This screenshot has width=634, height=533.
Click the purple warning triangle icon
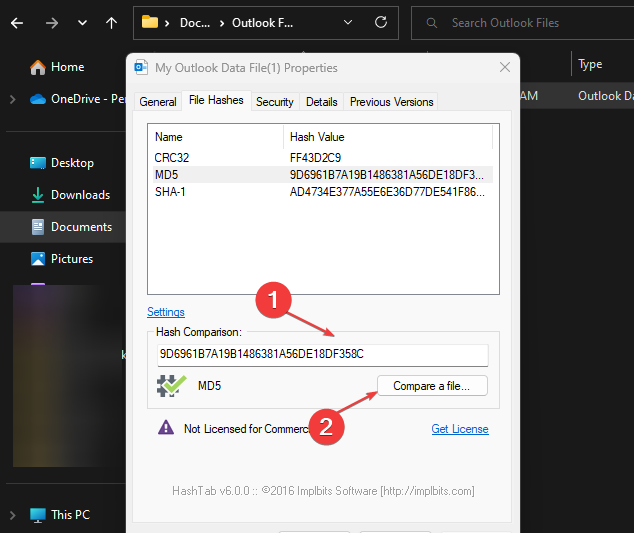[x=166, y=427]
